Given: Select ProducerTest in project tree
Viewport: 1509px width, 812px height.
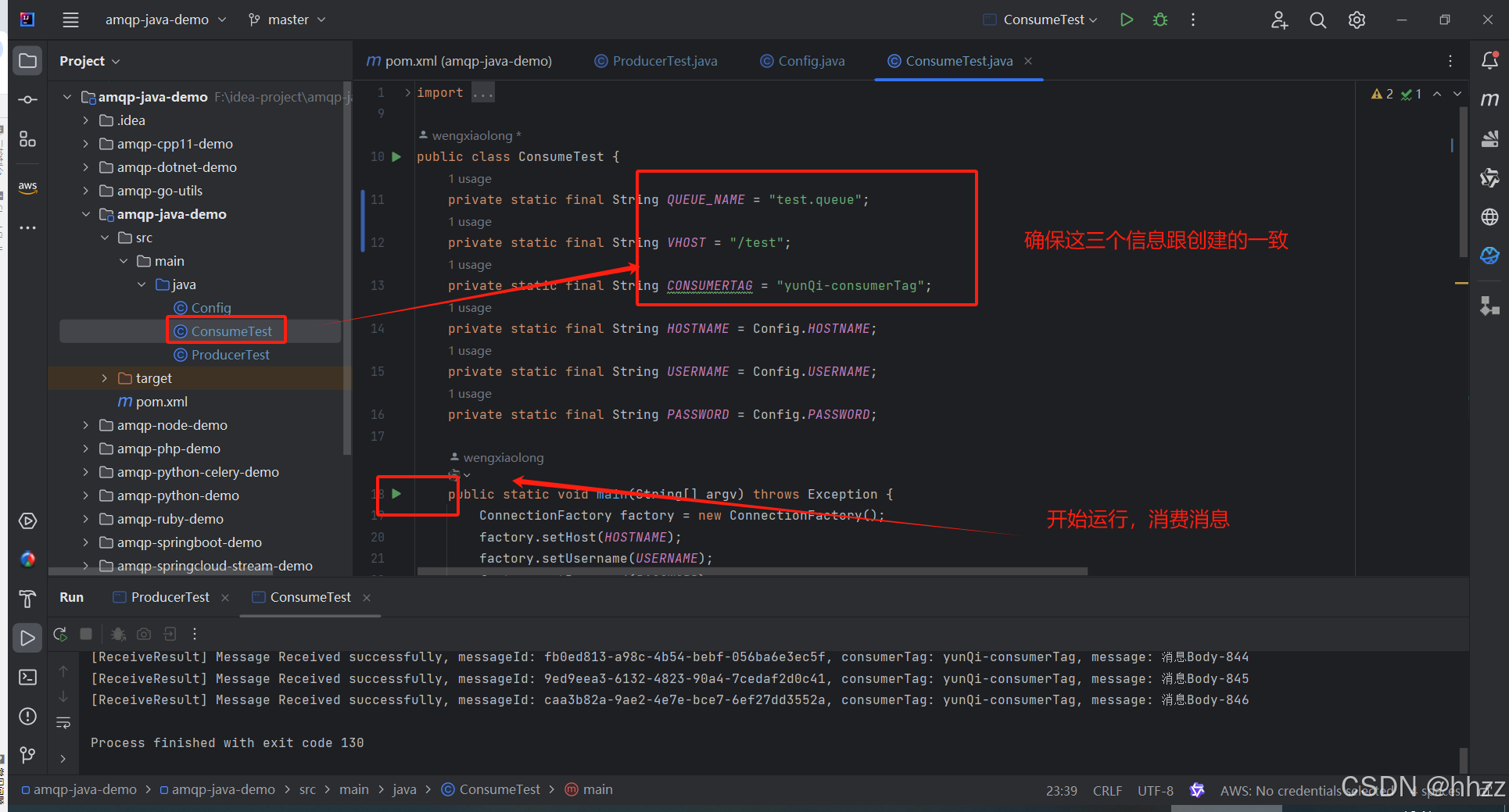Looking at the screenshot, I should coord(221,355).
